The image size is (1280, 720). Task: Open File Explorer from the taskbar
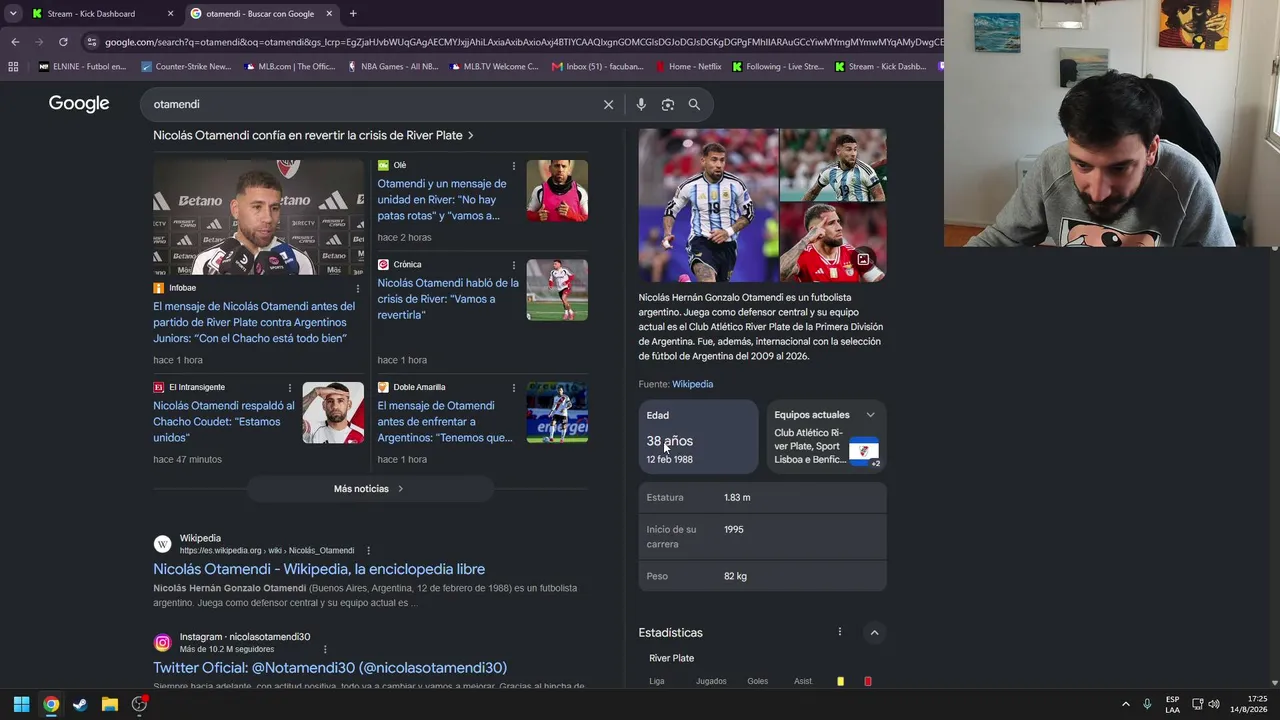point(110,704)
